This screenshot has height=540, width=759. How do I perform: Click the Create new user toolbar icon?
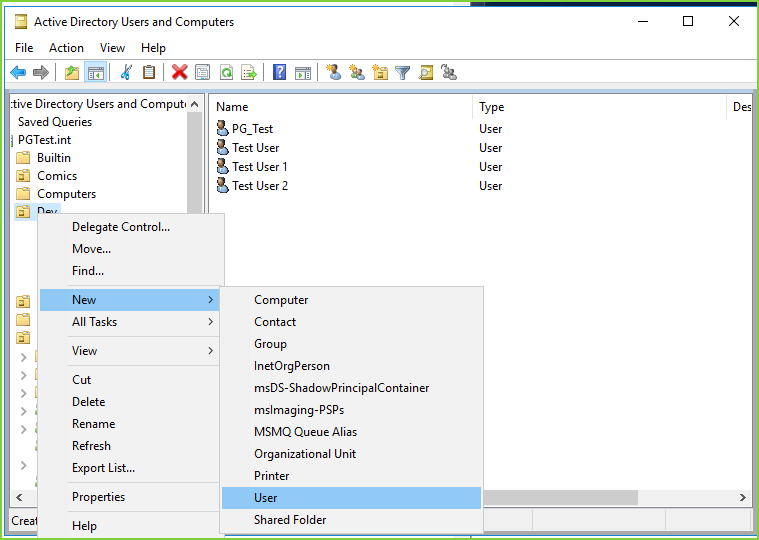tap(334, 72)
